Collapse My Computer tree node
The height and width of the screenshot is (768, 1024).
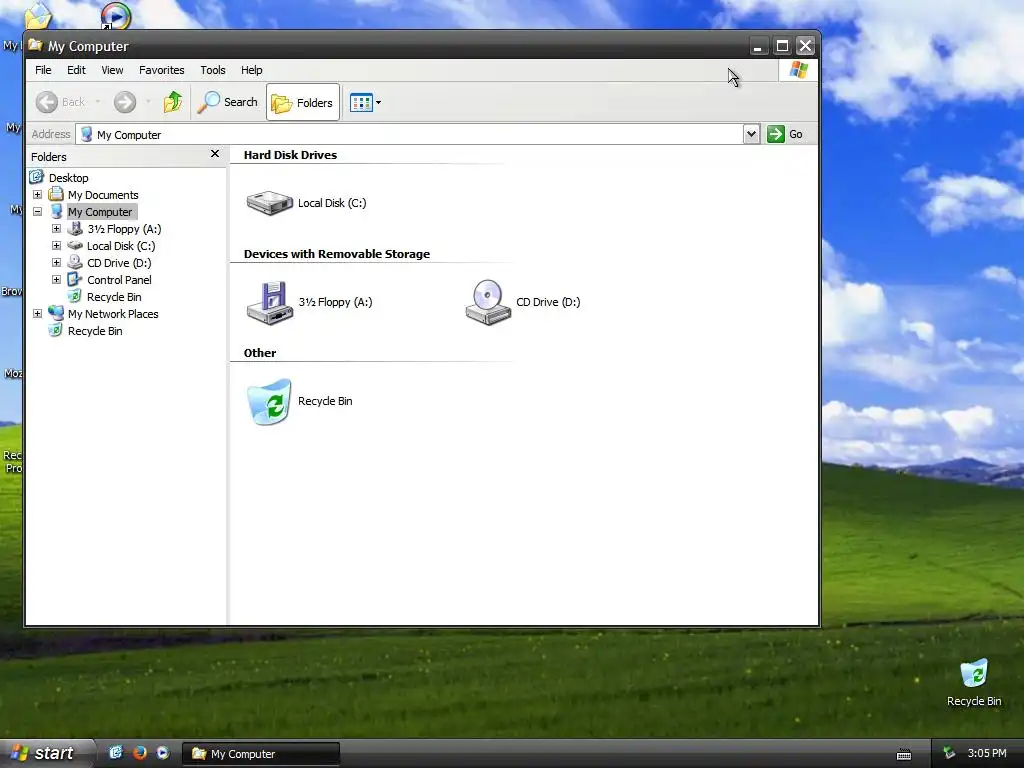(x=37, y=212)
